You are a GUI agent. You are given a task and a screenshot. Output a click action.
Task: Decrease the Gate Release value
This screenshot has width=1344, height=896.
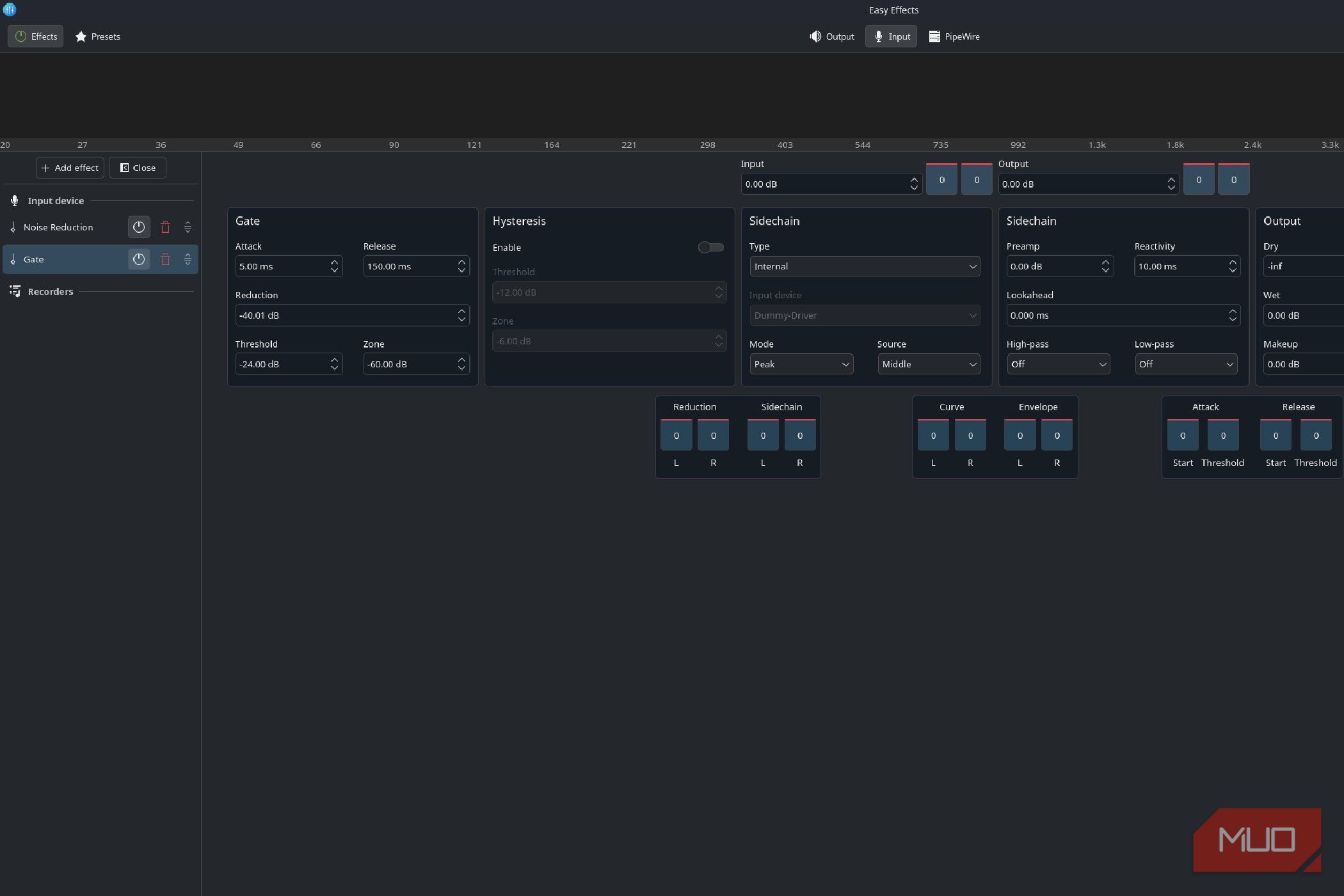(x=461, y=271)
